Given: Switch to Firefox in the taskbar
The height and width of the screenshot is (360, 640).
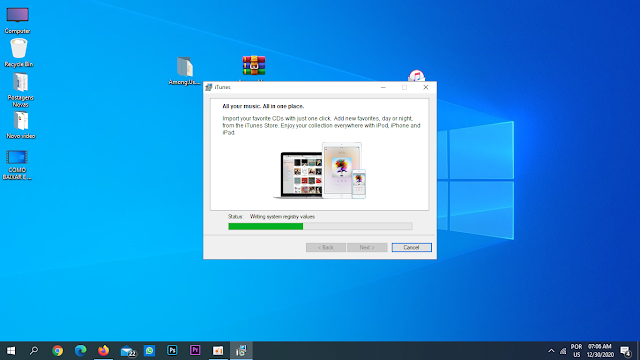Looking at the screenshot, I should point(103,351).
